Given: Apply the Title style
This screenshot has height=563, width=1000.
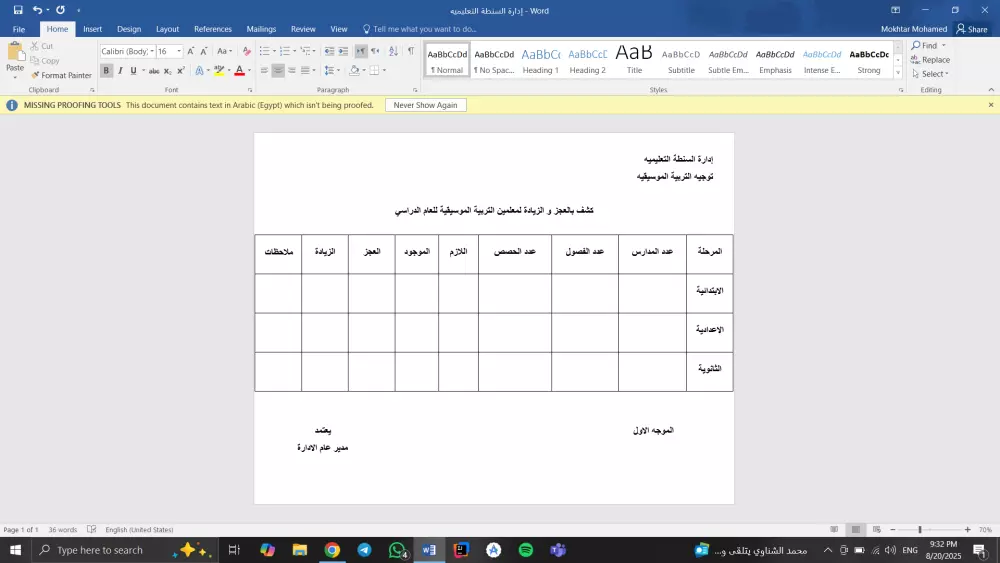Looking at the screenshot, I should pyautogui.click(x=634, y=61).
